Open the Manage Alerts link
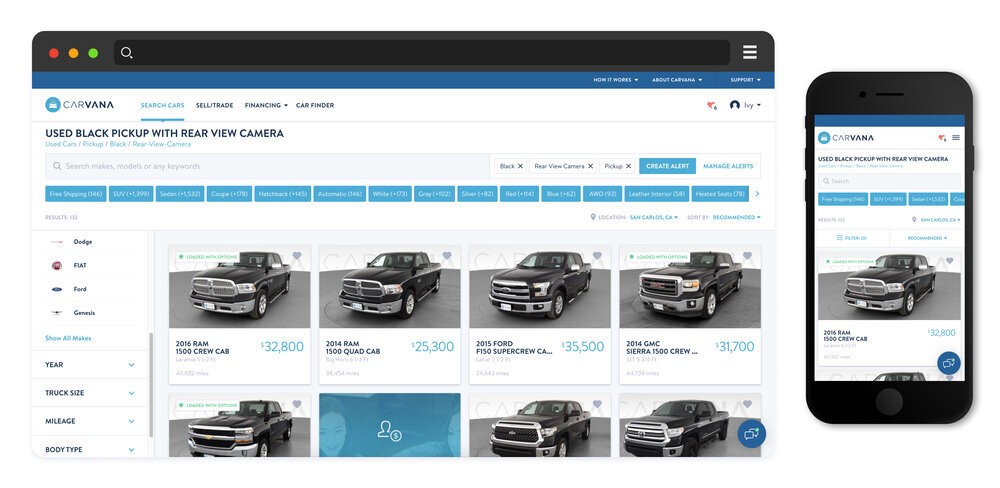The height and width of the screenshot is (488, 1000). click(x=728, y=166)
